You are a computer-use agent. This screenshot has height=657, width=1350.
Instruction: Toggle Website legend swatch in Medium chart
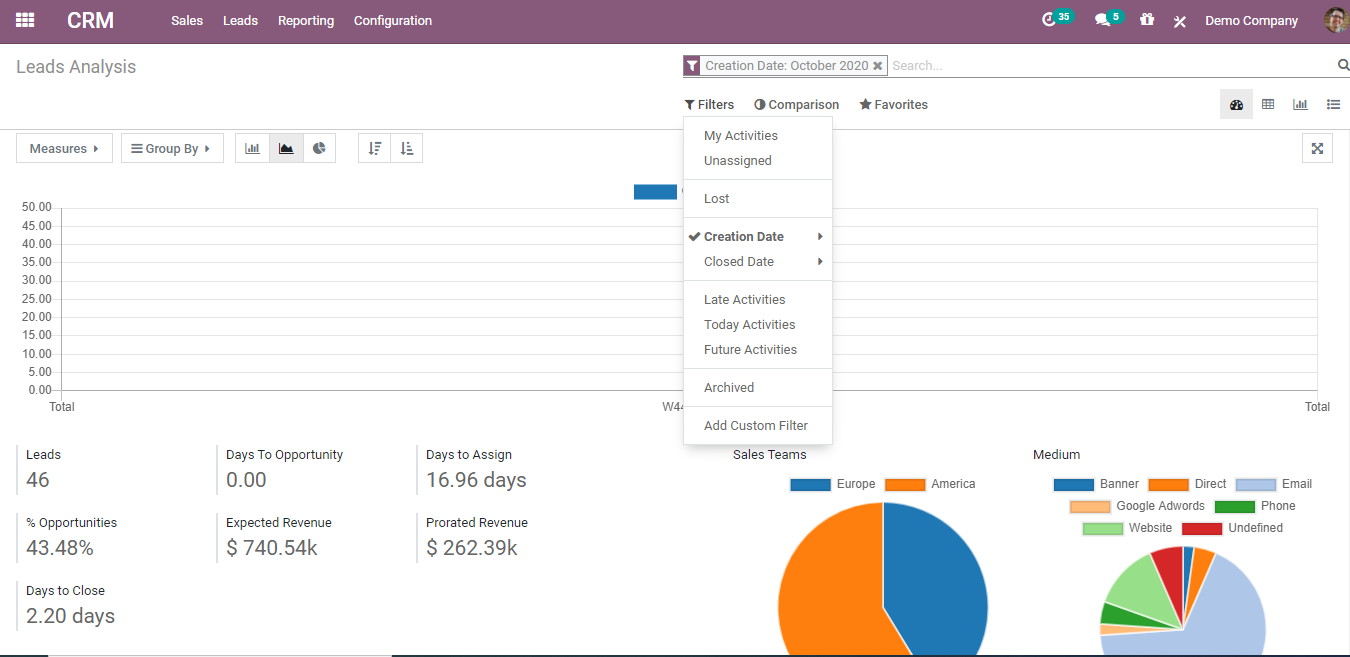click(1102, 528)
